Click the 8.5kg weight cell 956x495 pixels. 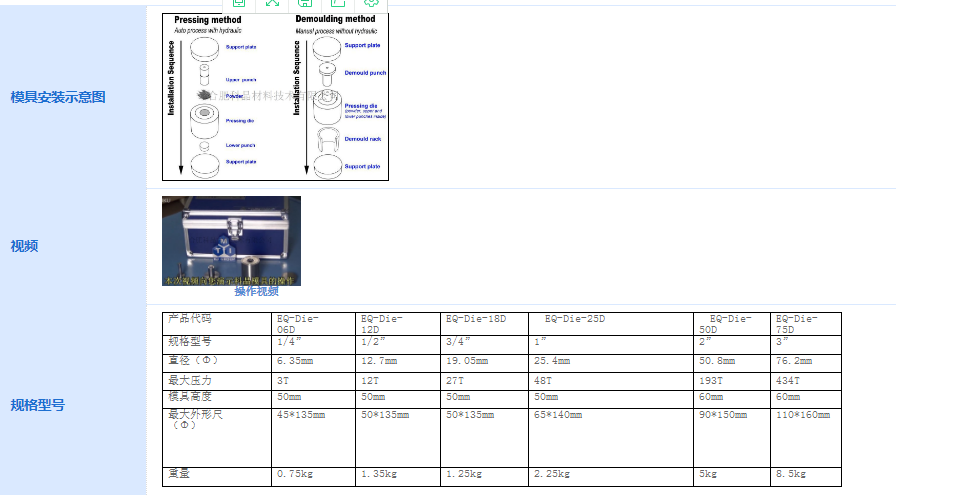point(806,477)
